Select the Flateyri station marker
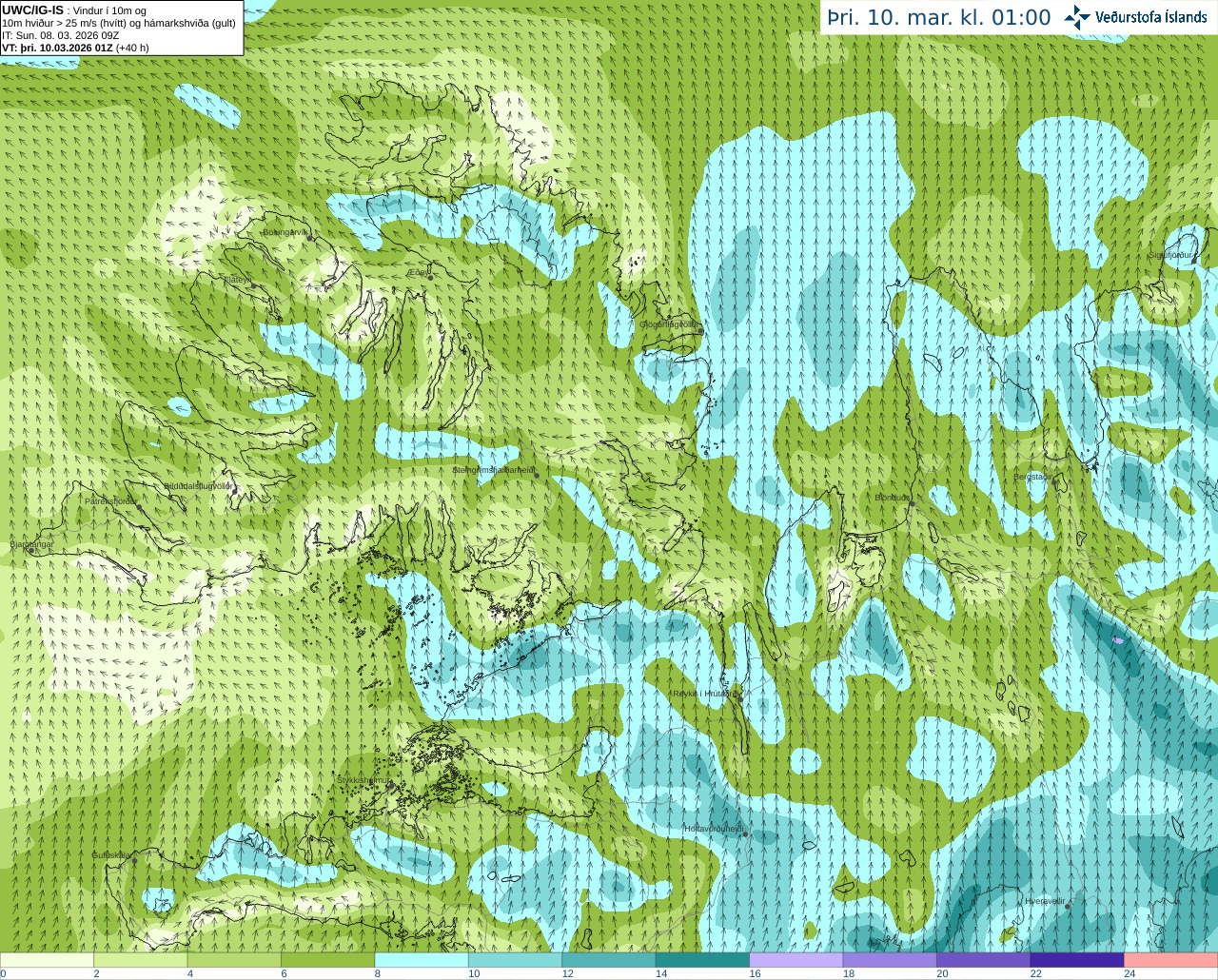The height and width of the screenshot is (980, 1218). click(253, 285)
